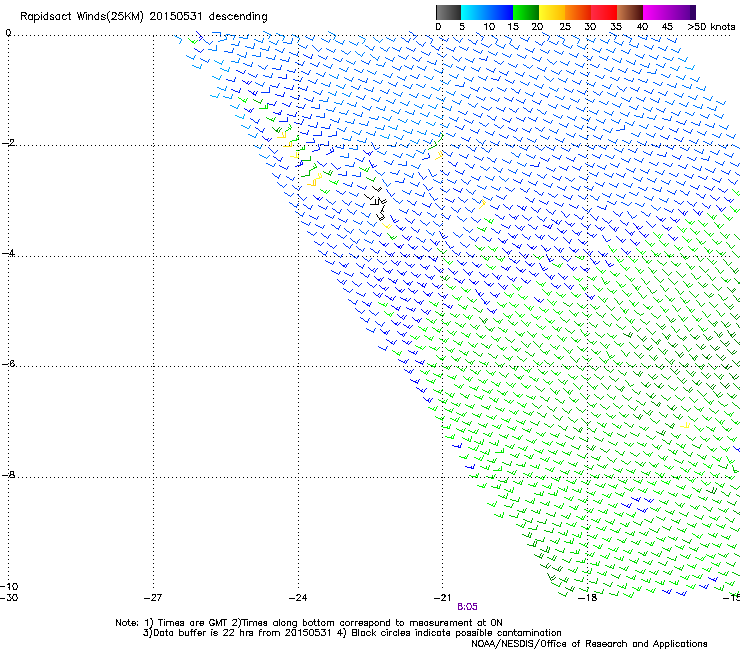Click the yellow 20-25 knots legend segment
740x650 pixels.
tap(552, 12)
